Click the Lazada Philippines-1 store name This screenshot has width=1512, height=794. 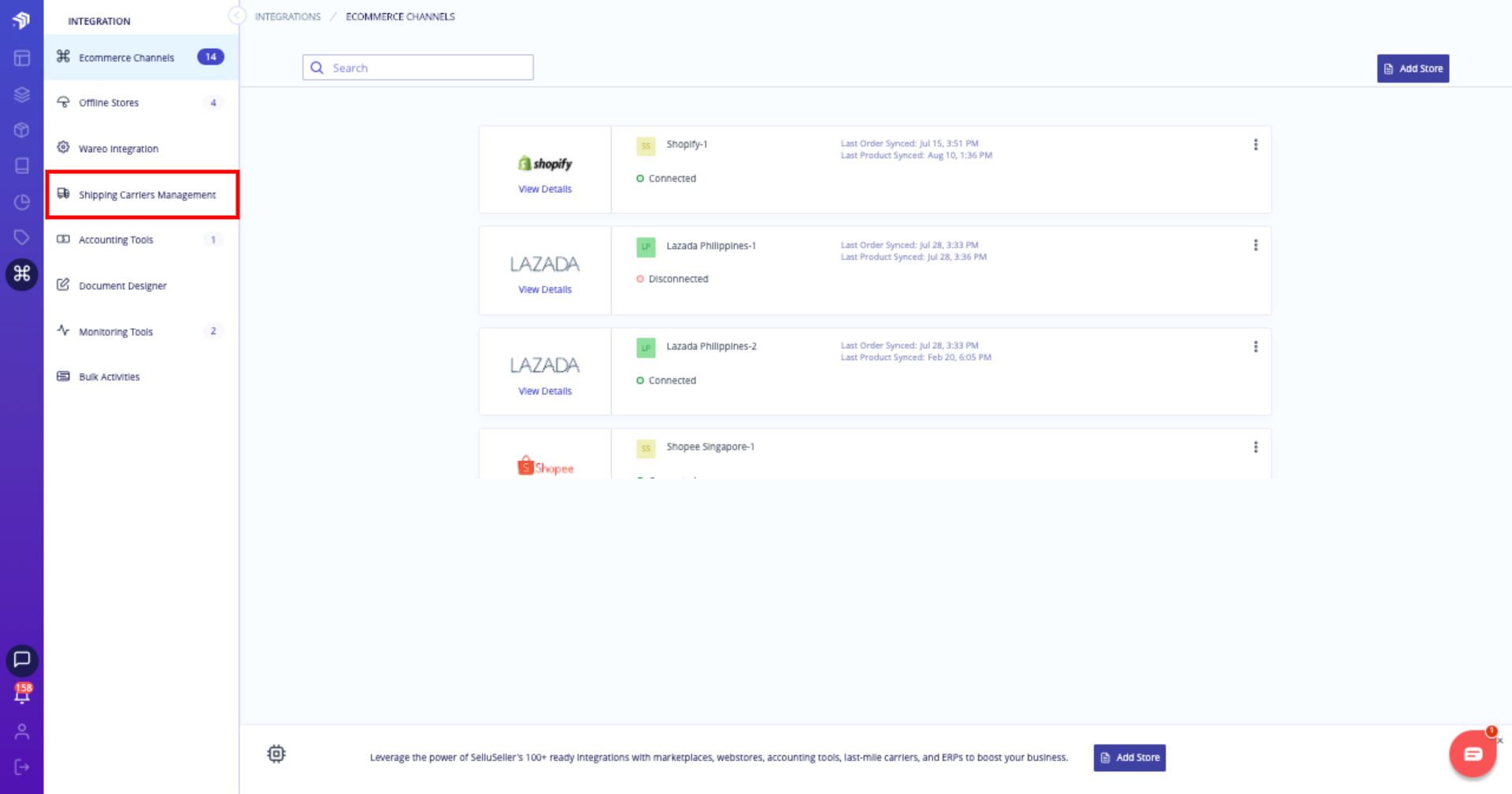pos(711,246)
